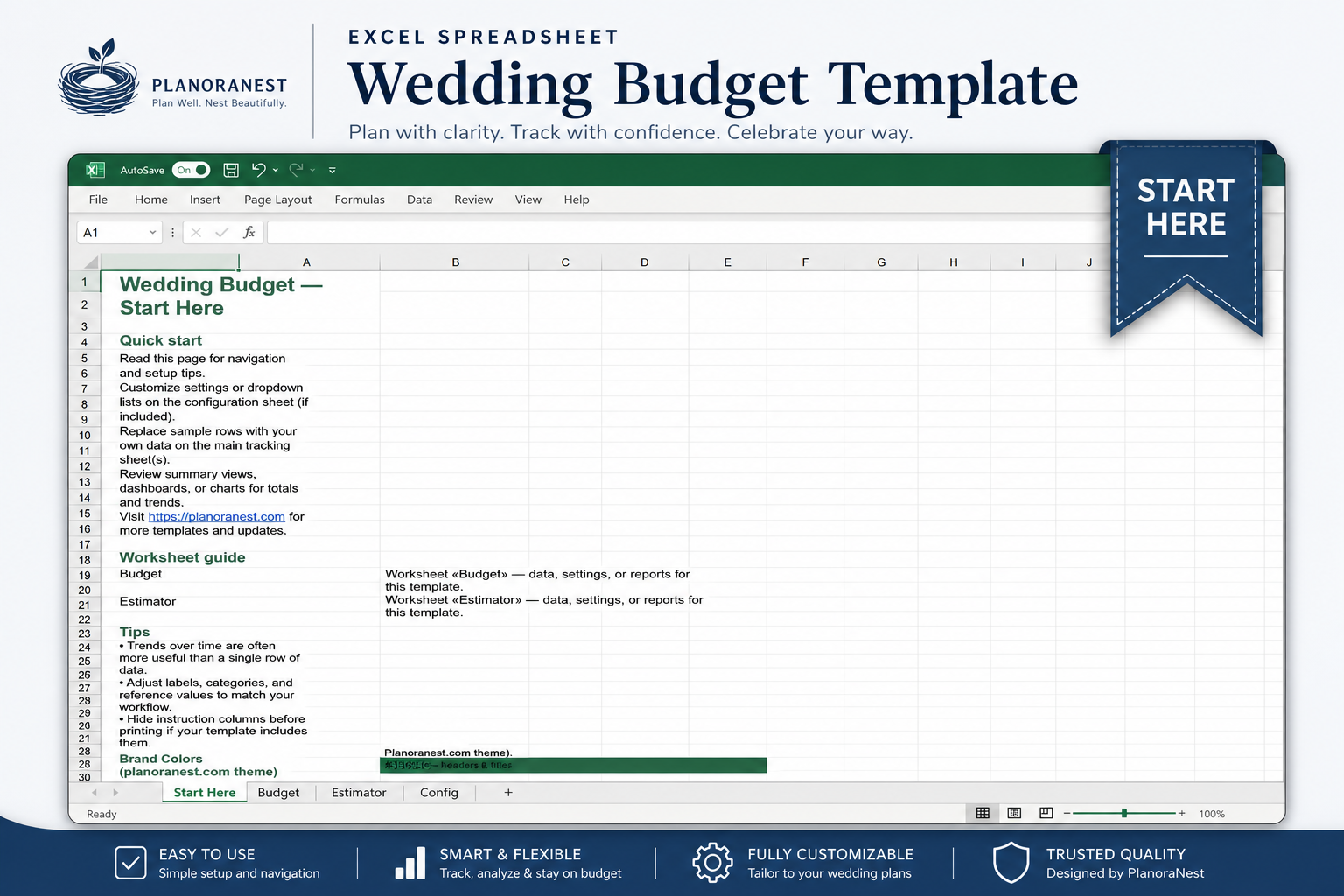Click the zoom out minus button
The width and height of the screenshot is (1344, 896).
pyautogui.click(x=1067, y=814)
